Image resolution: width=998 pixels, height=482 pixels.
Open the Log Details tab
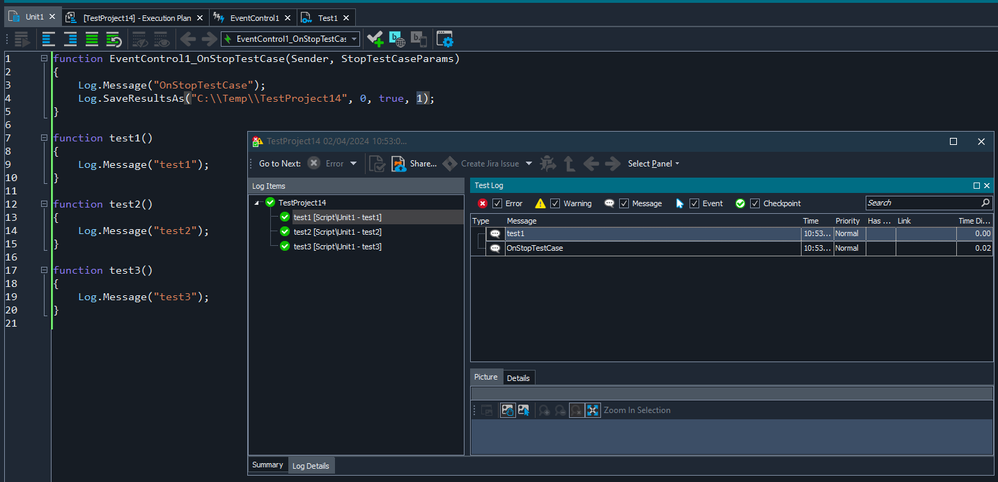(x=312, y=466)
